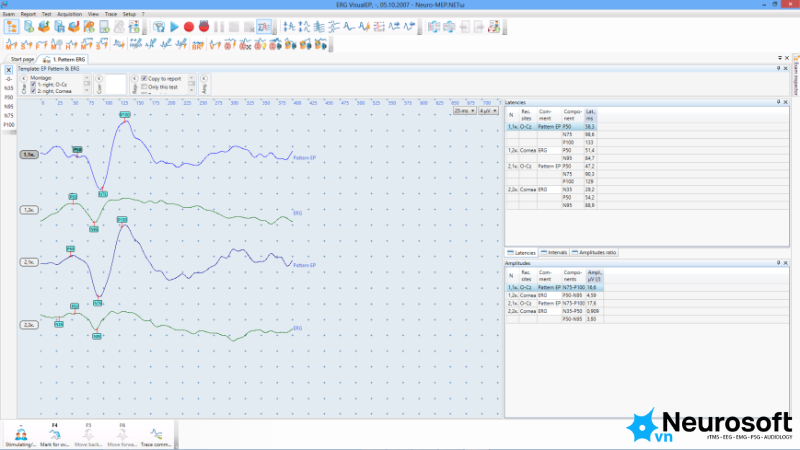Screen dimensions: 800x450
Task: Click the V-labeled visual EP test icon
Action: 215,45
